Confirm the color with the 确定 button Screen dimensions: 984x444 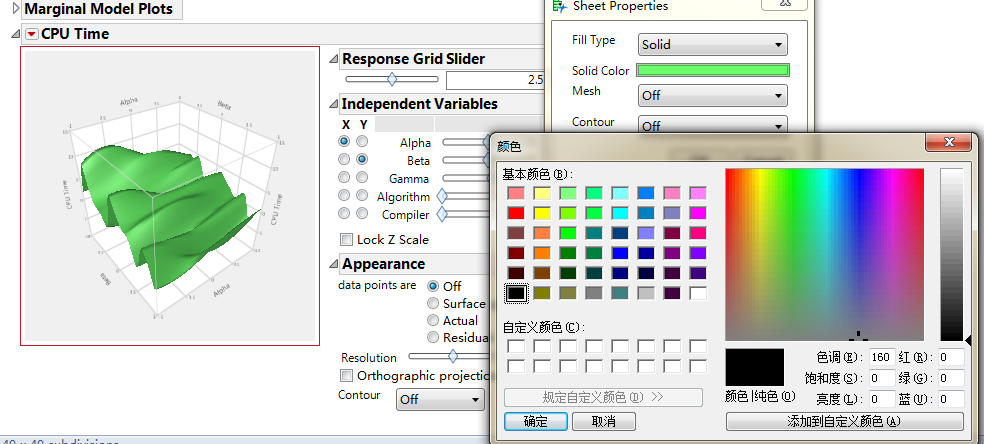click(536, 421)
